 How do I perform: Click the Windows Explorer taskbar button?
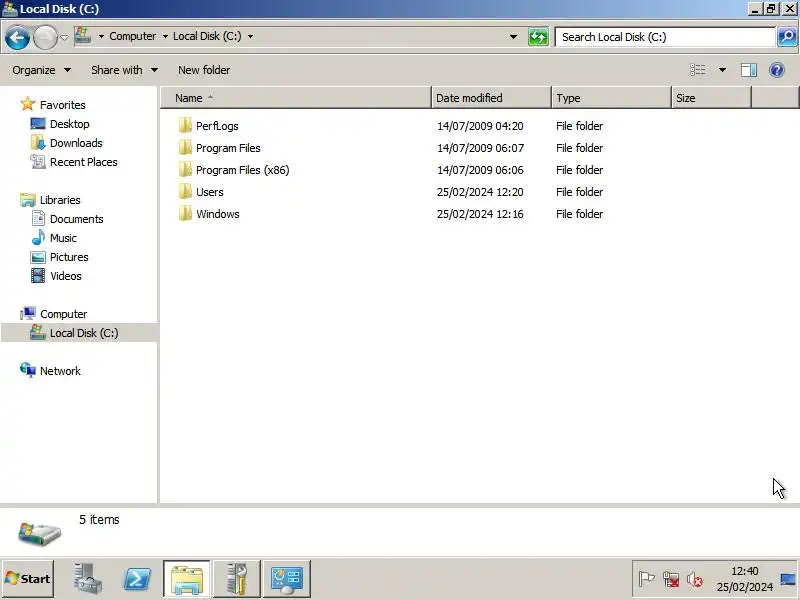(x=187, y=579)
